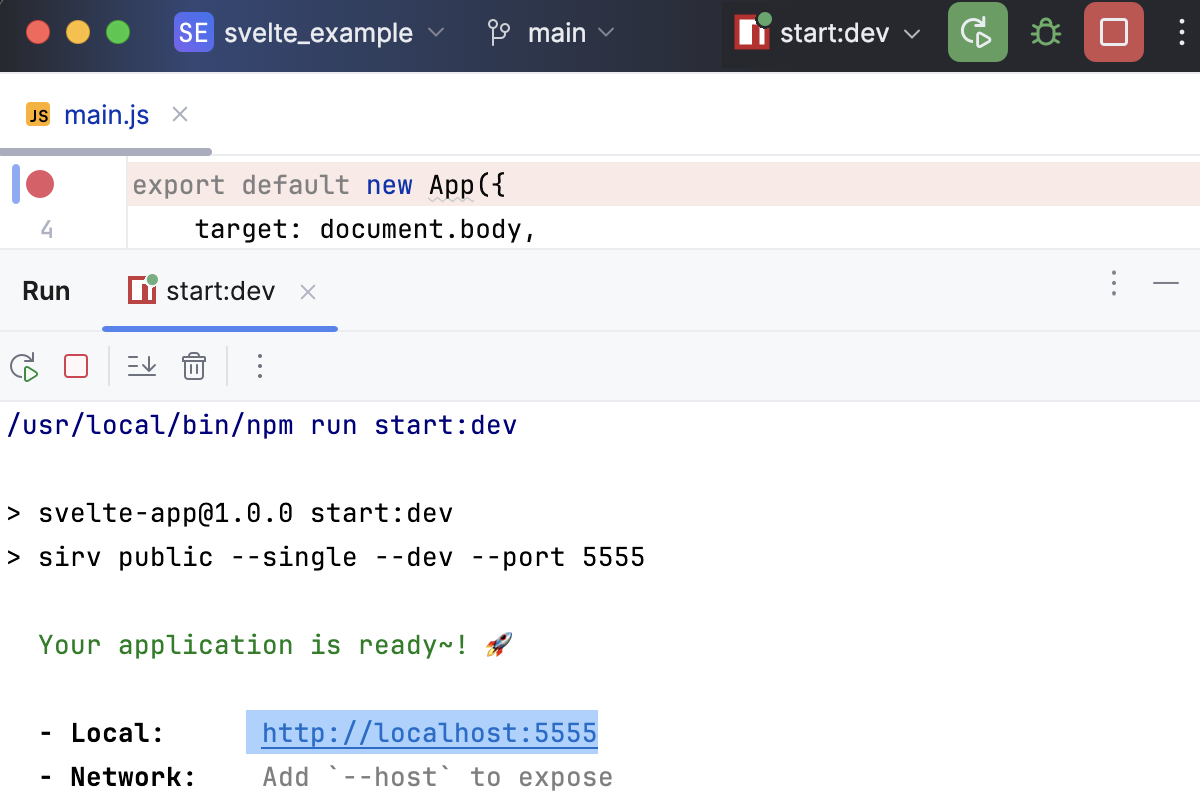Open the localhost:5555 link in the console
The image size is (1200, 800).
point(428,733)
